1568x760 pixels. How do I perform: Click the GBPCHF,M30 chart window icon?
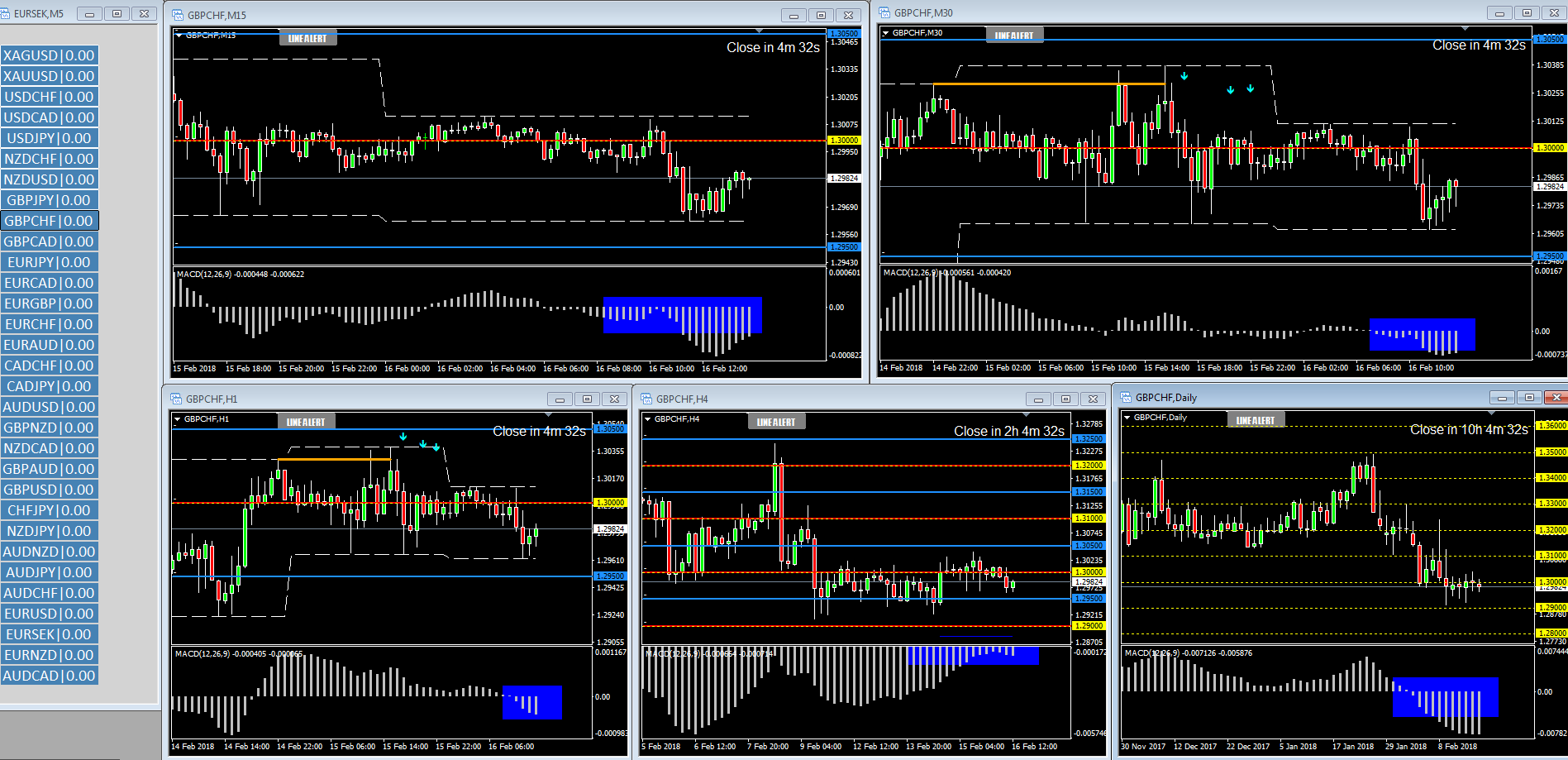tap(884, 12)
